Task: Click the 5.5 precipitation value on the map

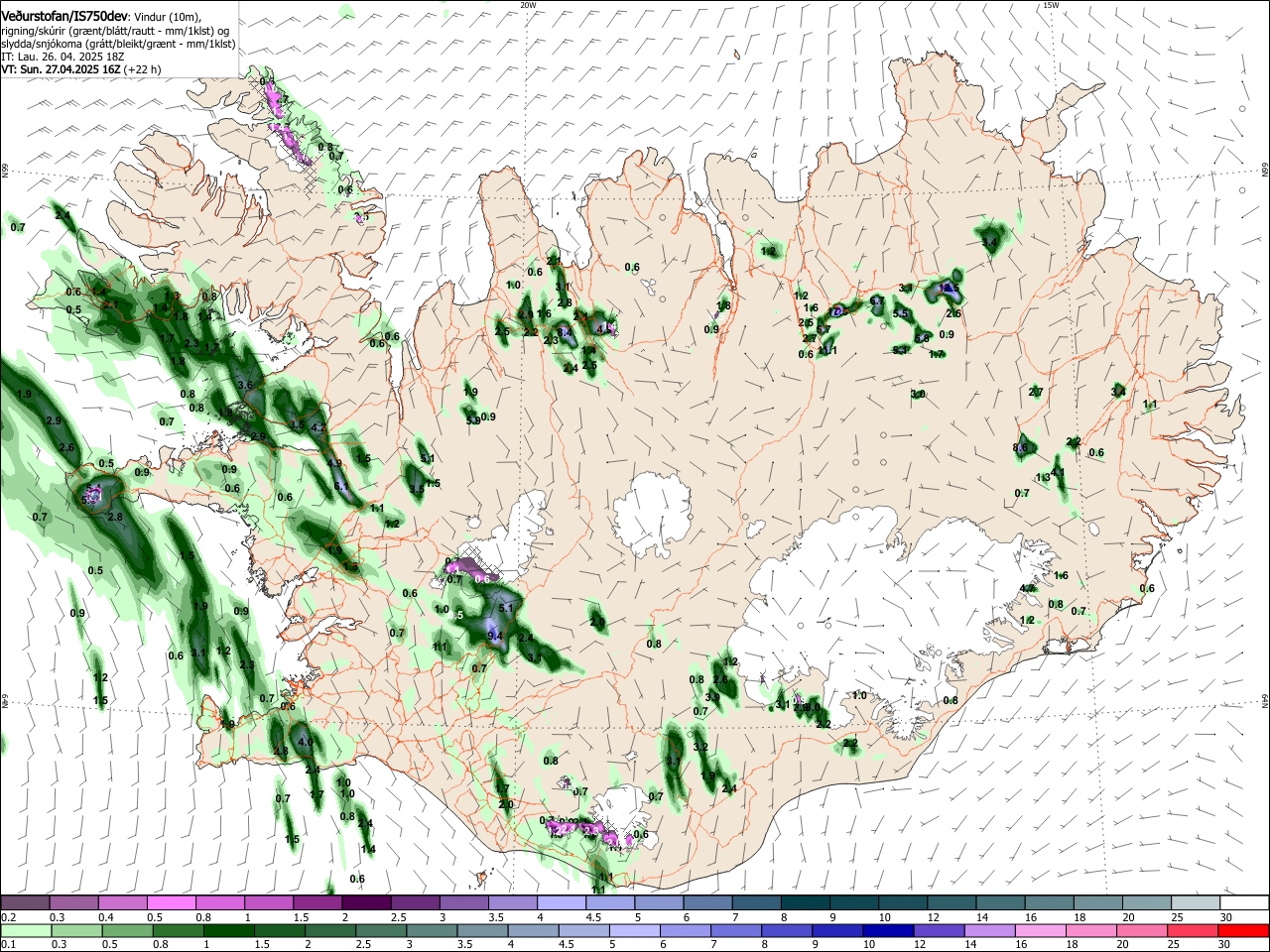Action: click(x=900, y=313)
